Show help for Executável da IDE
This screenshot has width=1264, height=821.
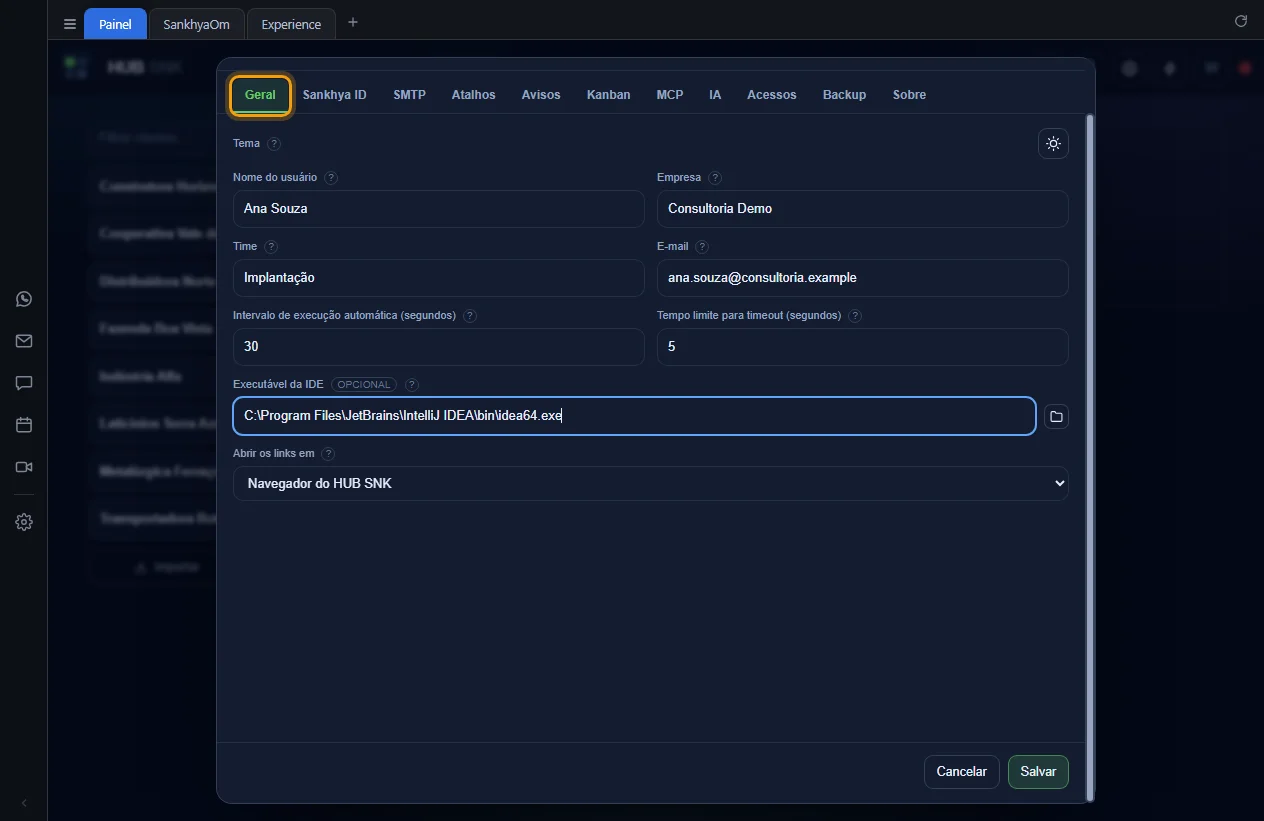tap(412, 385)
